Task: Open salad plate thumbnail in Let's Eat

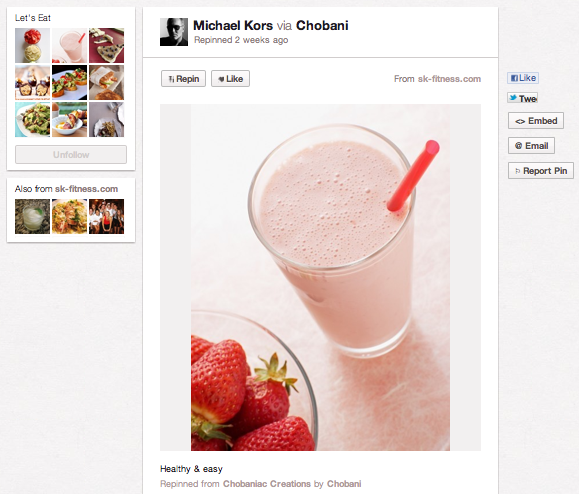Action: (x=32, y=120)
